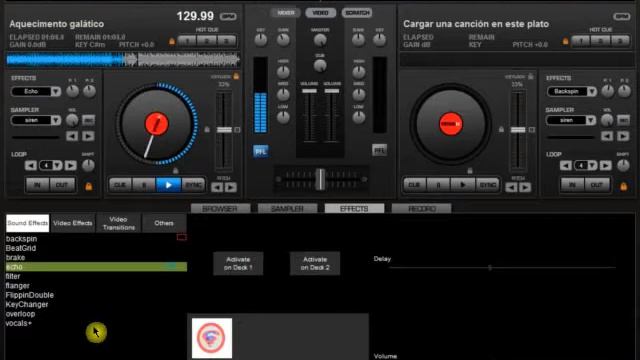
Task: Toggle the hot cue lock on deck 1
Action: [x=172, y=41]
